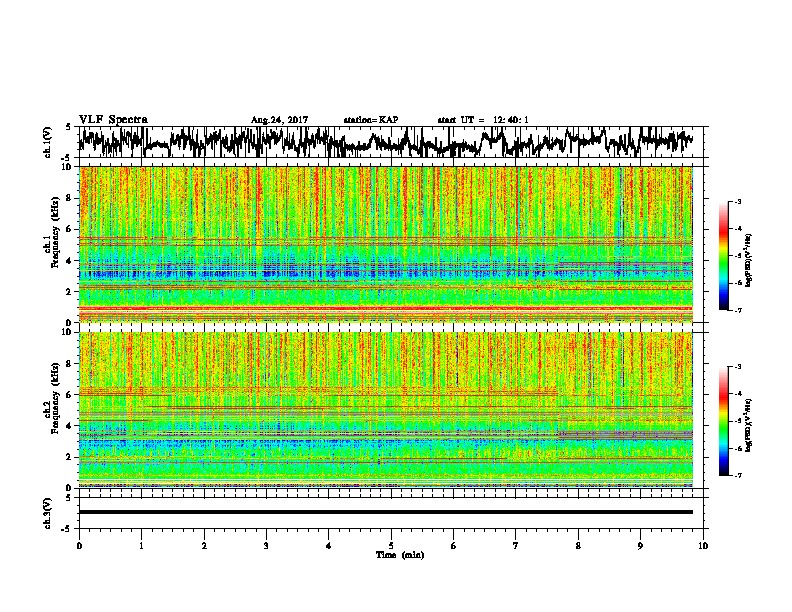The width and height of the screenshot is (792, 612).
Task: Click the "10" tick on the time axis
Action: (x=703, y=546)
